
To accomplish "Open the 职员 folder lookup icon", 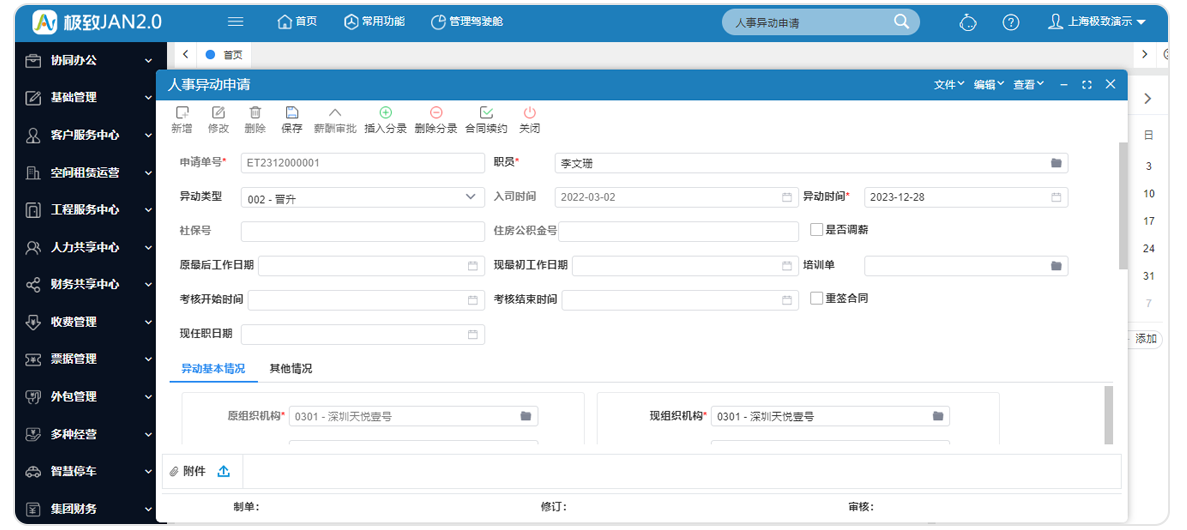I will click(1056, 163).
